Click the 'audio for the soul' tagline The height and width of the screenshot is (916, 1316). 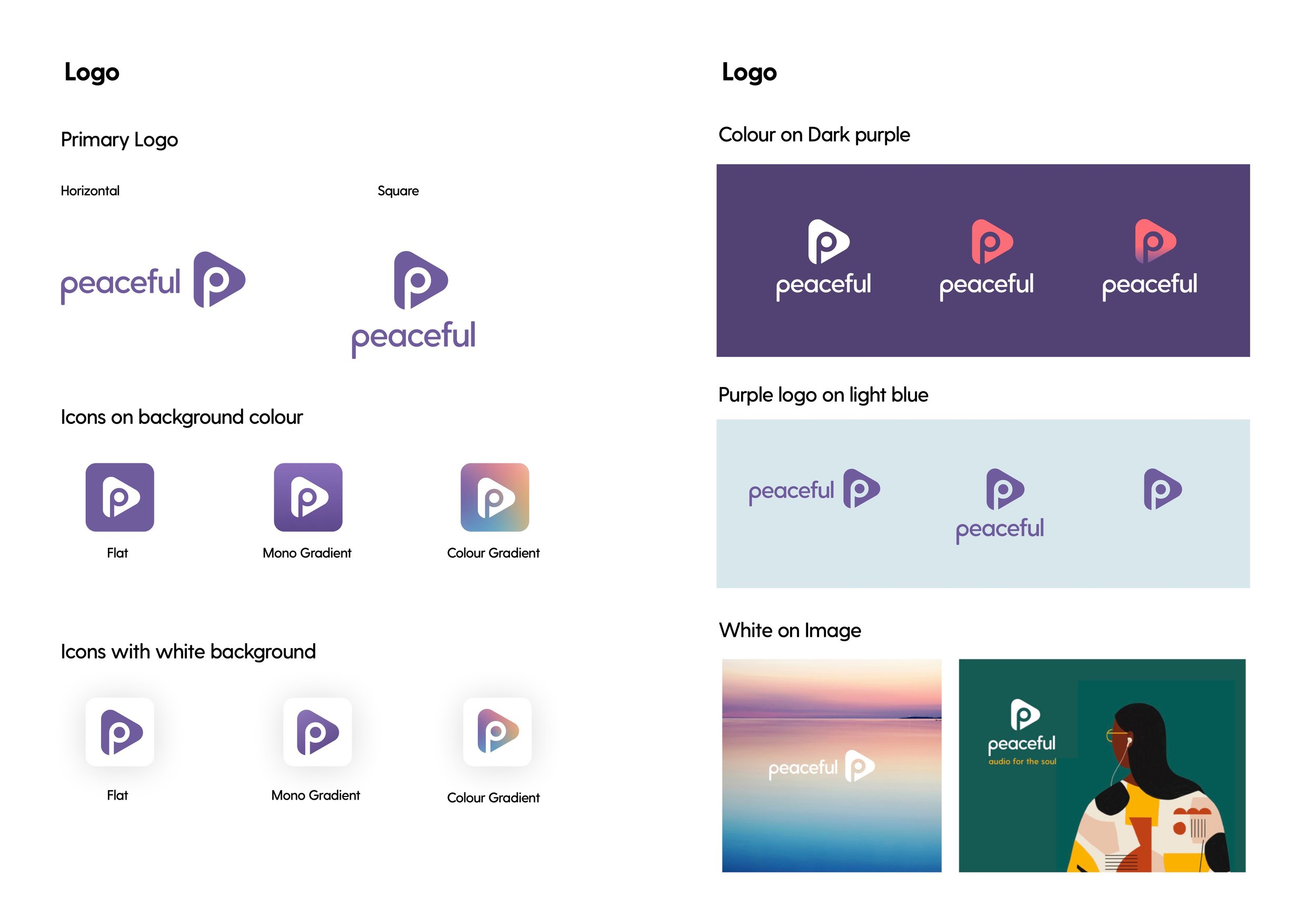(x=1022, y=761)
